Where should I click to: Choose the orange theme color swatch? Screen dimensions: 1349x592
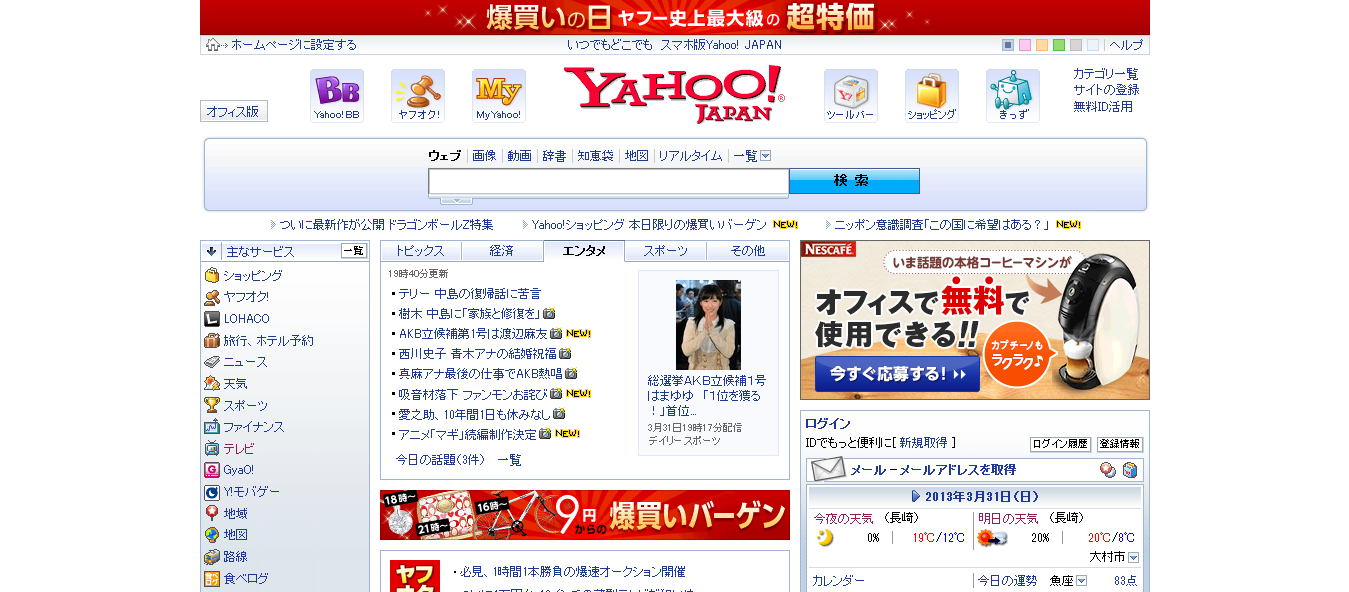point(1042,45)
